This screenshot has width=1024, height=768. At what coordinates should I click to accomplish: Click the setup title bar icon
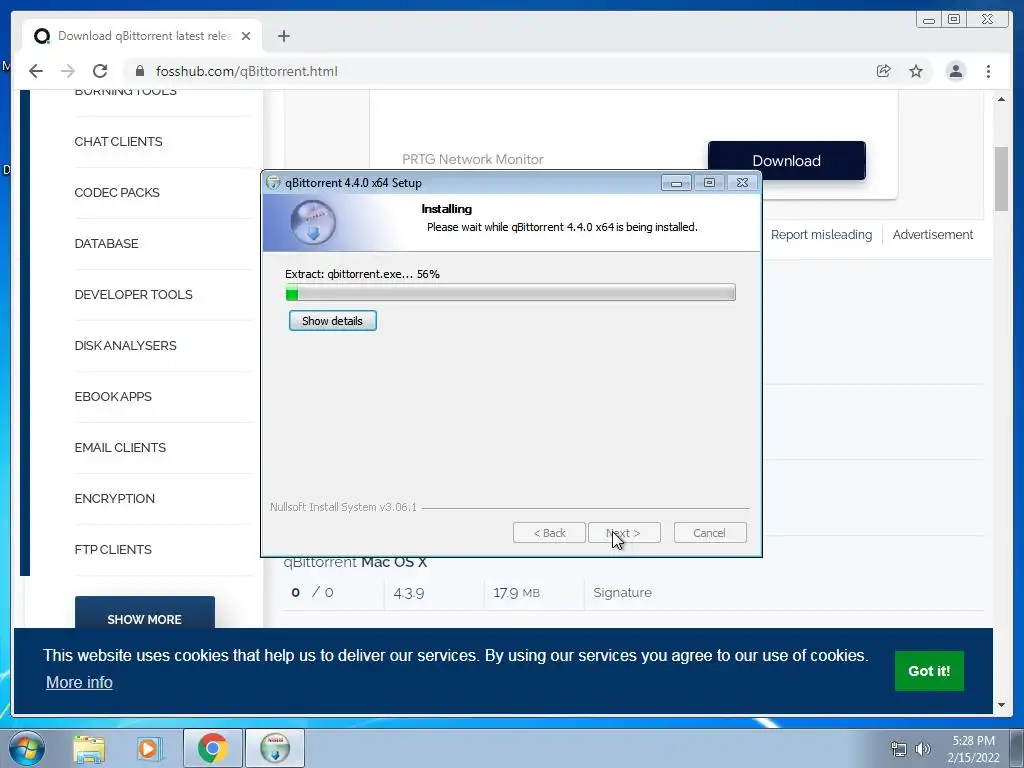[x=274, y=183]
